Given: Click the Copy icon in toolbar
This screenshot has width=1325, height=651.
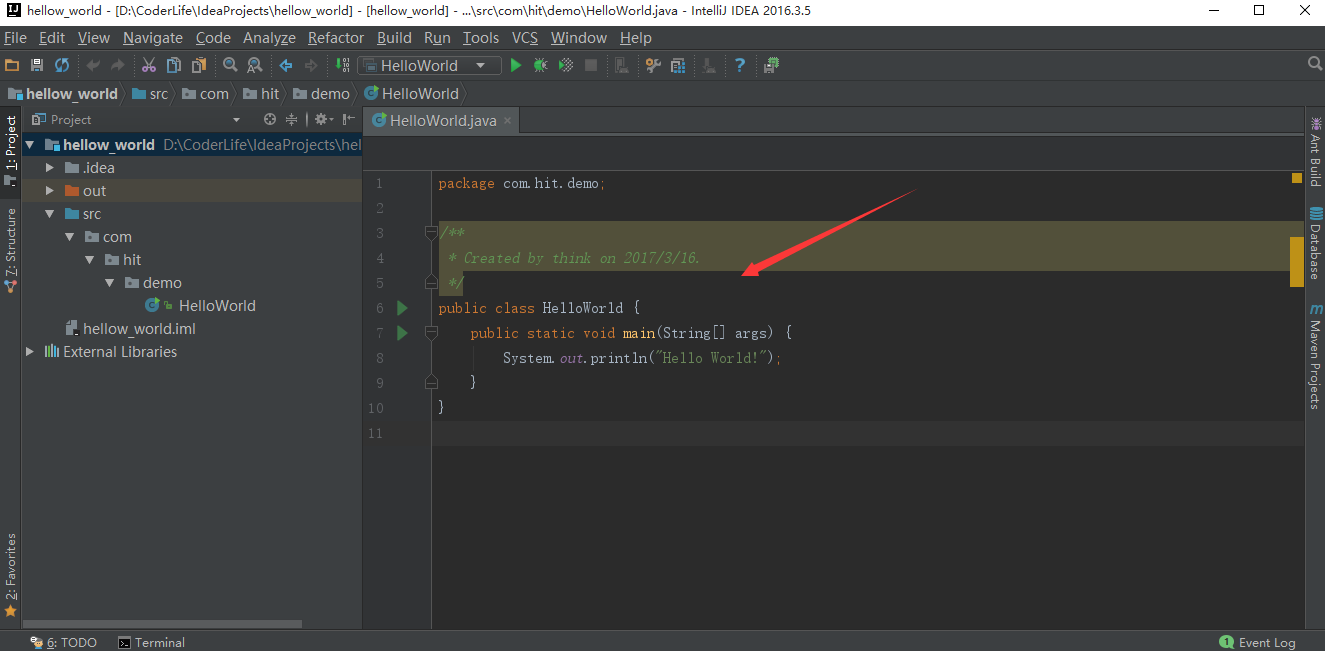Looking at the screenshot, I should pyautogui.click(x=174, y=65).
